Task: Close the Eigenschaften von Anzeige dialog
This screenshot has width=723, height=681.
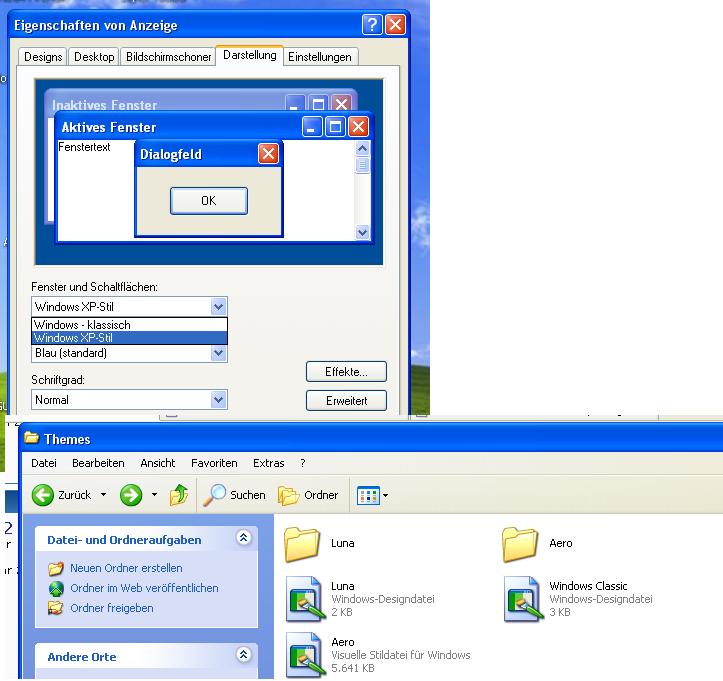Action: (395, 24)
